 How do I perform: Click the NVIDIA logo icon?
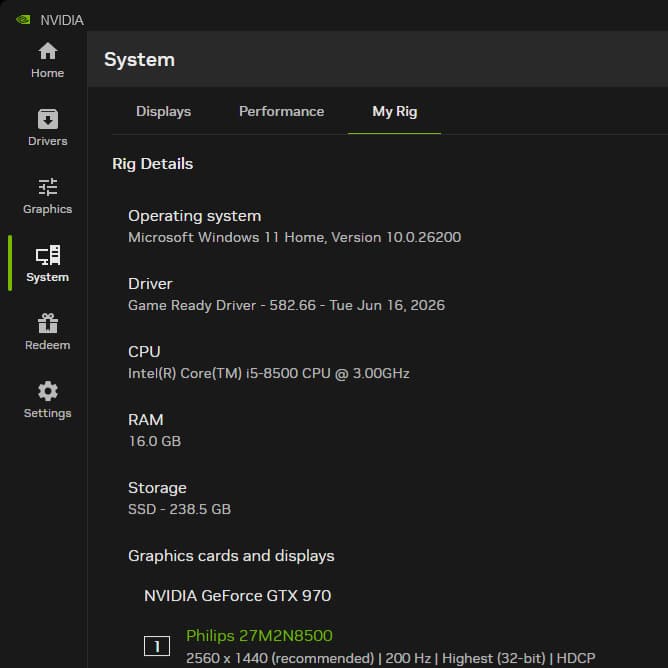coord(23,20)
